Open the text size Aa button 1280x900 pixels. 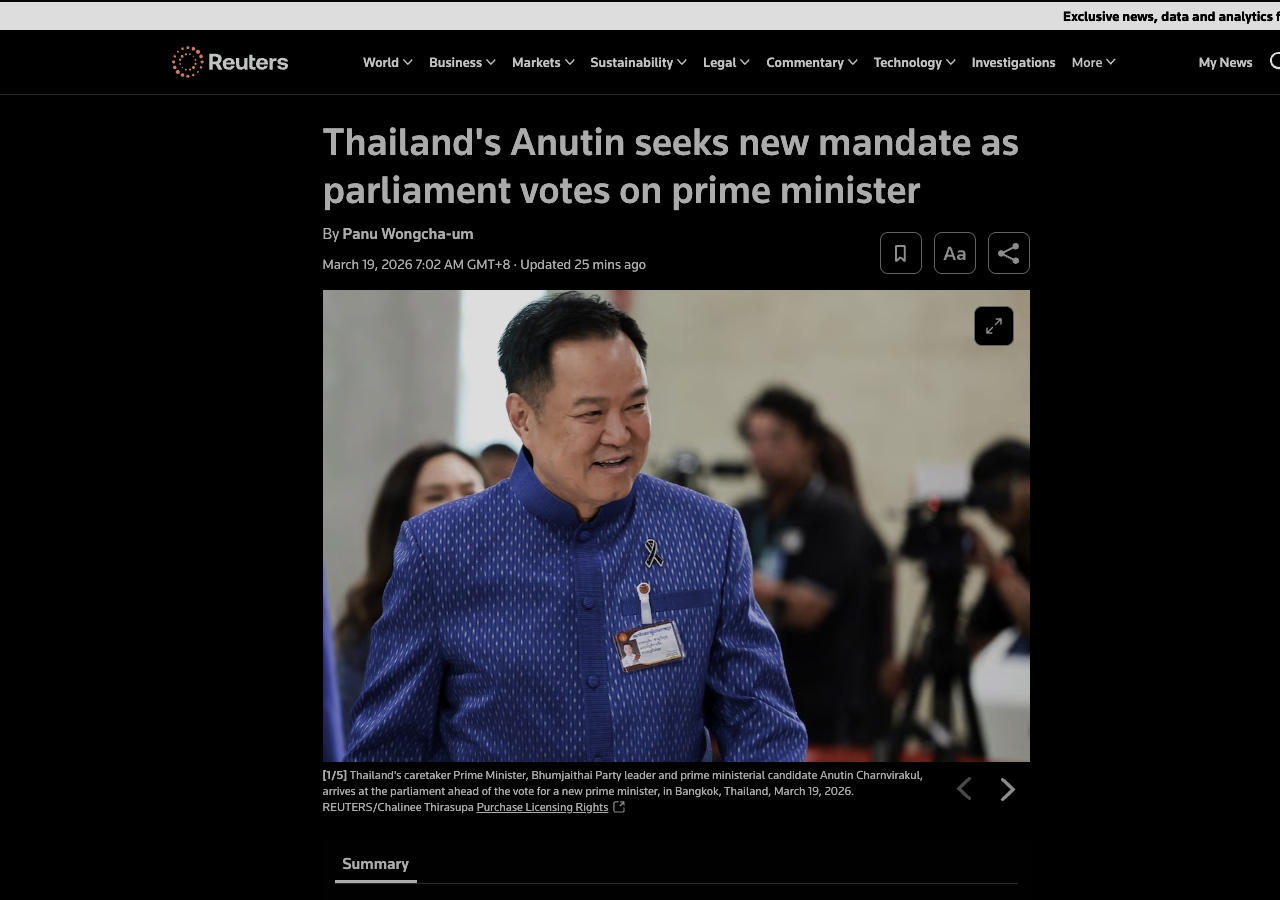coord(955,253)
